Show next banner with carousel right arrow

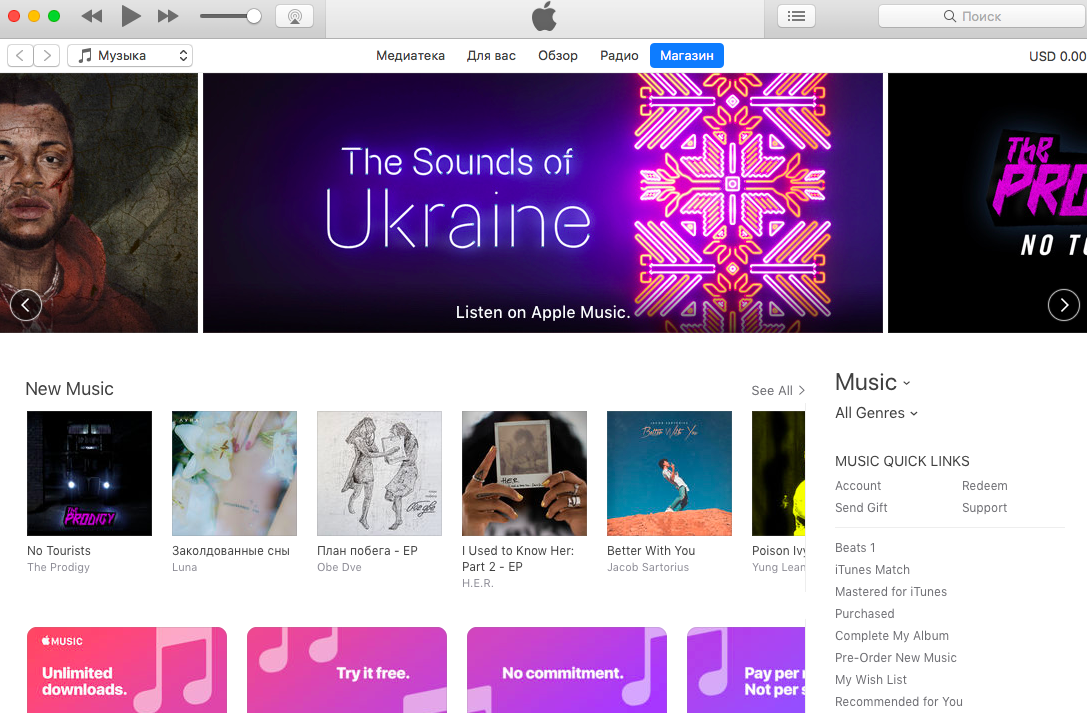pos(1063,305)
